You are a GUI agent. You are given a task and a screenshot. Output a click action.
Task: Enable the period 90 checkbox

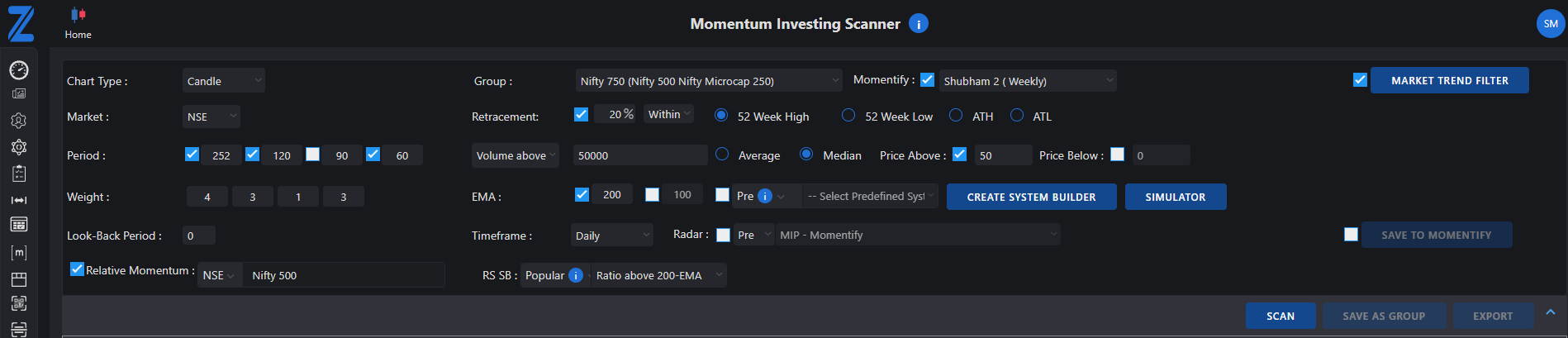pos(312,154)
